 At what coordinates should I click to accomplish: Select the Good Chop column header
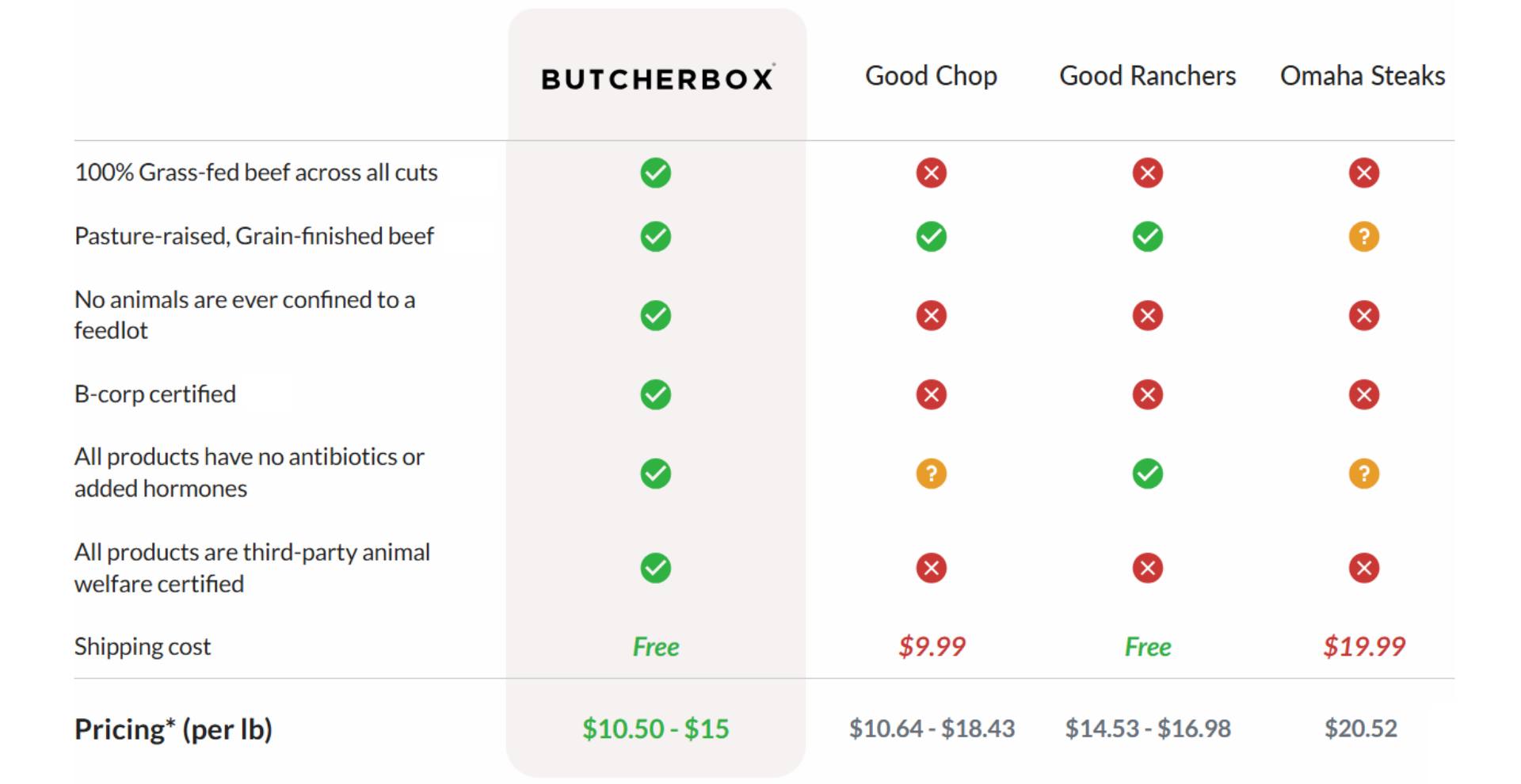tap(931, 76)
